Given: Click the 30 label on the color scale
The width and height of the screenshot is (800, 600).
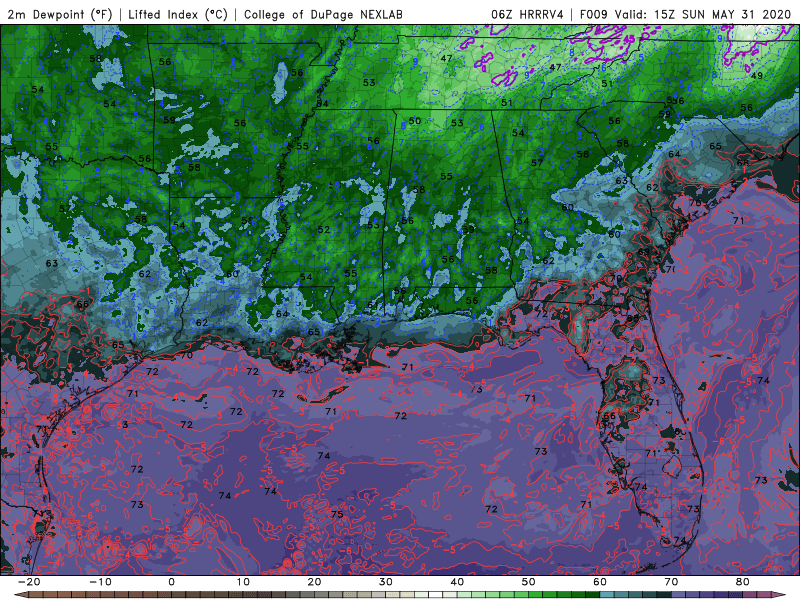Looking at the screenshot, I should 386,582.
